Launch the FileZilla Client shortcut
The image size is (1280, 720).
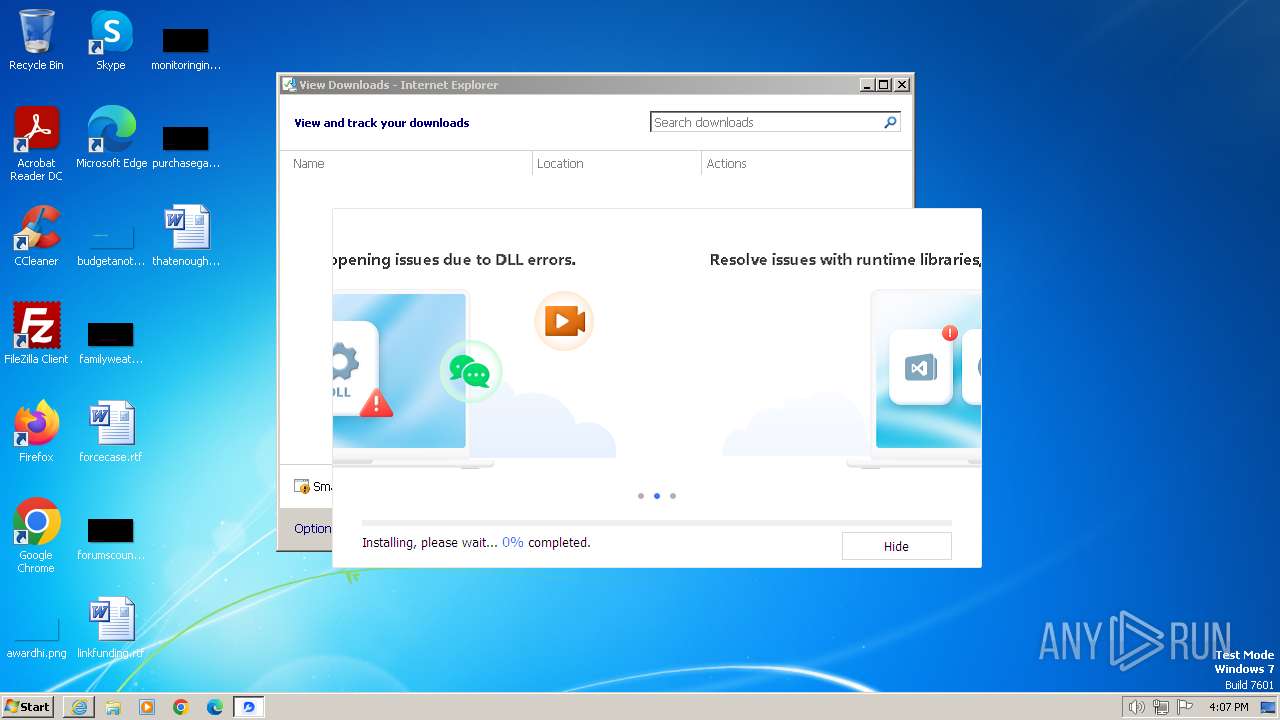click(x=36, y=334)
